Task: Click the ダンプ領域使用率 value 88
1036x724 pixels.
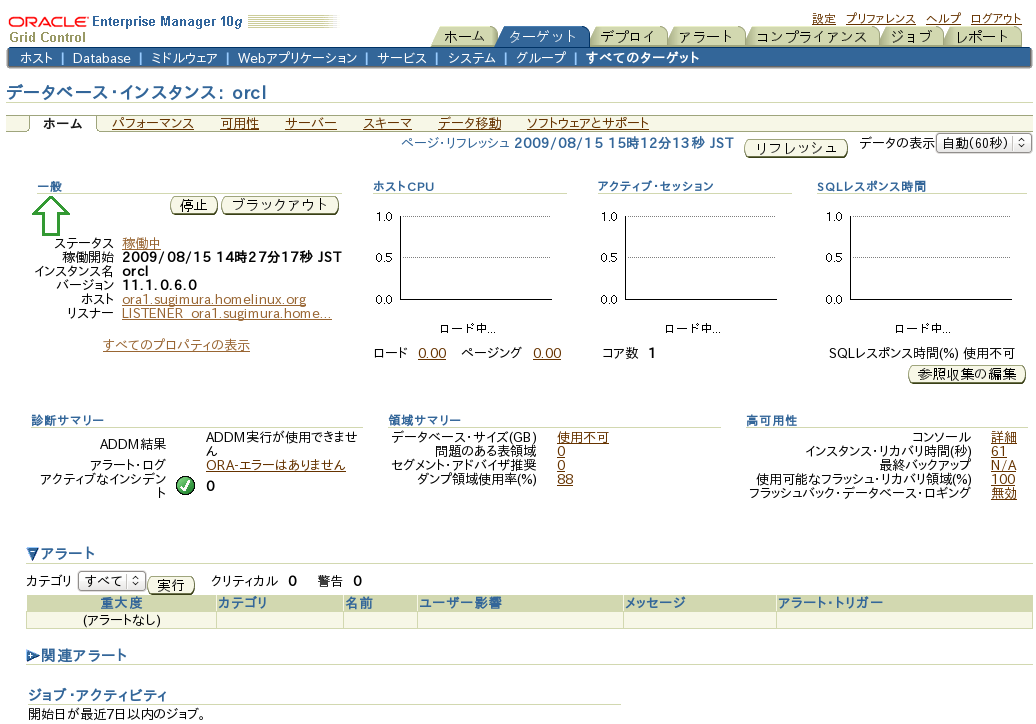Action: point(565,479)
